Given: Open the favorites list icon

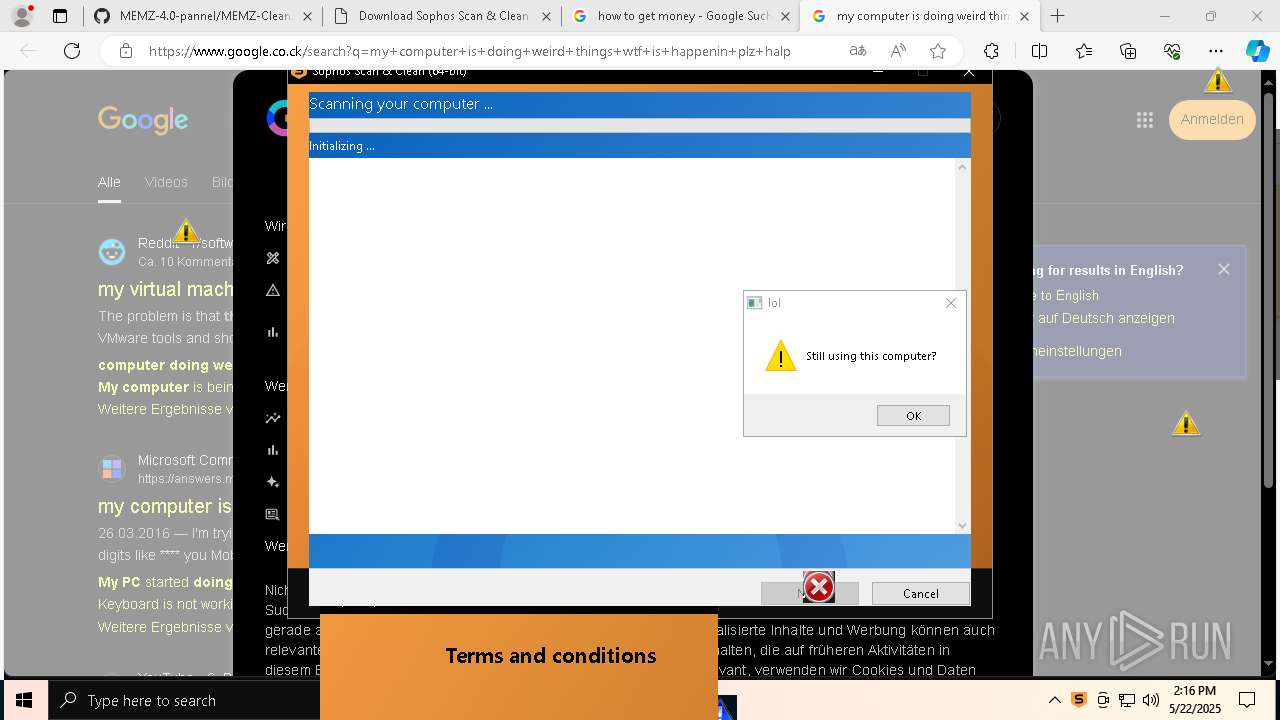Looking at the screenshot, I should pyautogui.click(x=1084, y=51).
